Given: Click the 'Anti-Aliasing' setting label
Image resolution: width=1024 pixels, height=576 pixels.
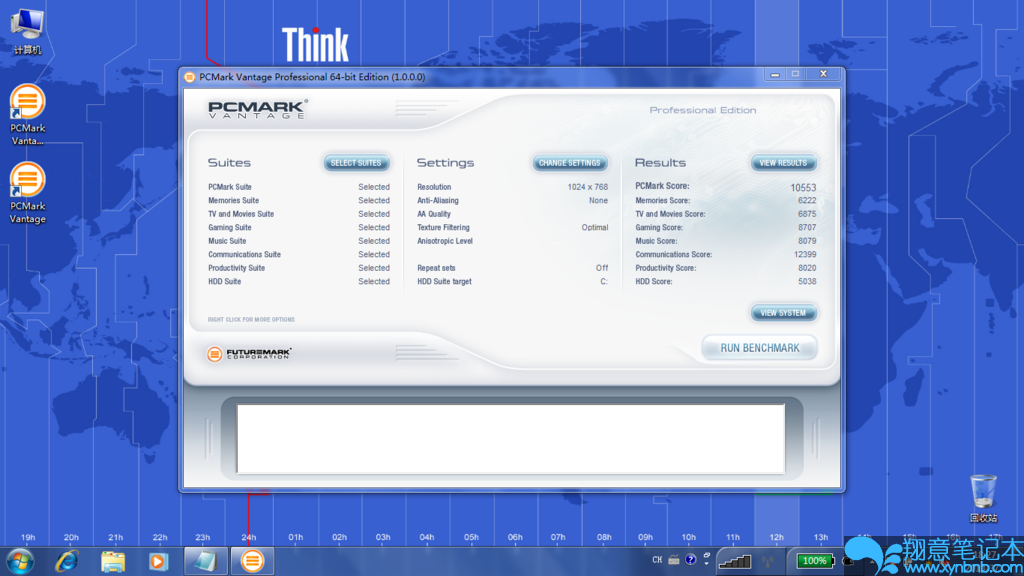Looking at the screenshot, I should [438, 200].
